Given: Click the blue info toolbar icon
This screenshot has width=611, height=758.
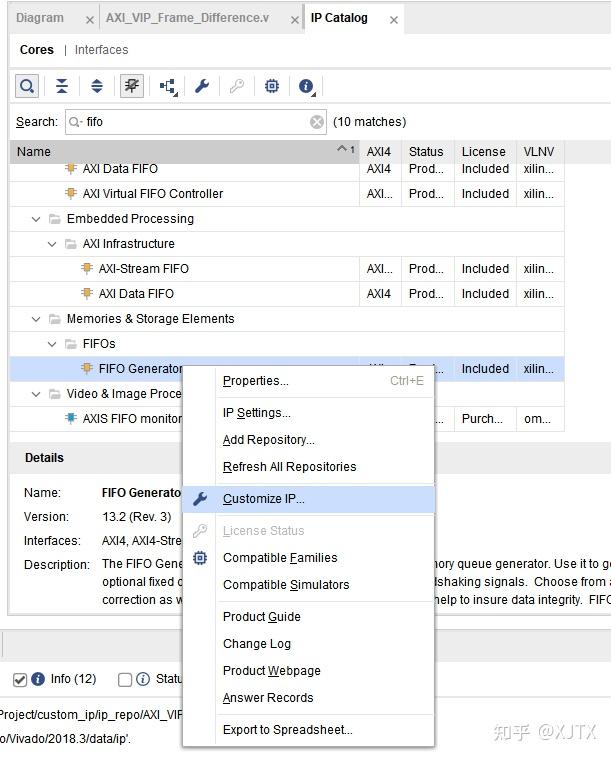Looking at the screenshot, I should pyautogui.click(x=306, y=87).
